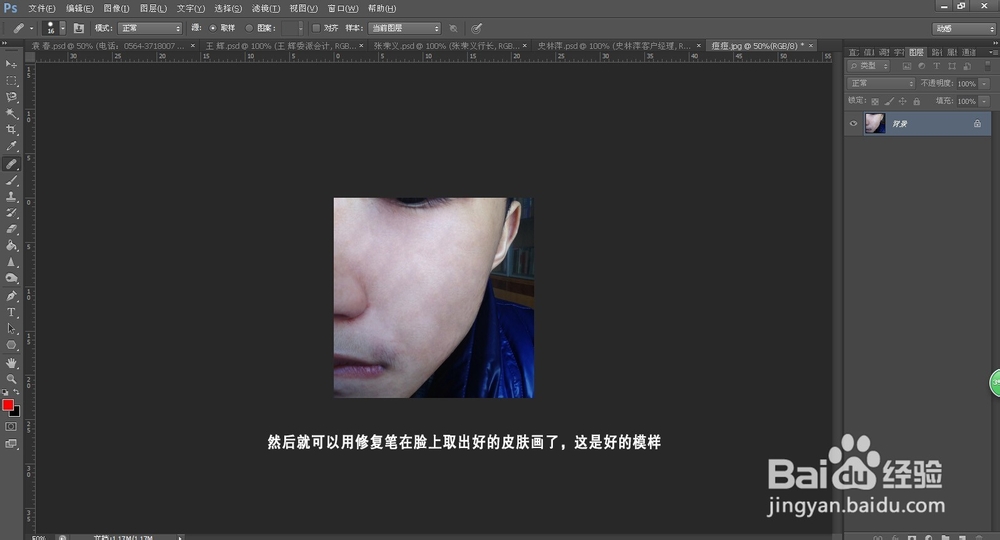The height and width of the screenshot is (540, 1000).
Task: Select the Zoom tool
Action: pos(11,379)
